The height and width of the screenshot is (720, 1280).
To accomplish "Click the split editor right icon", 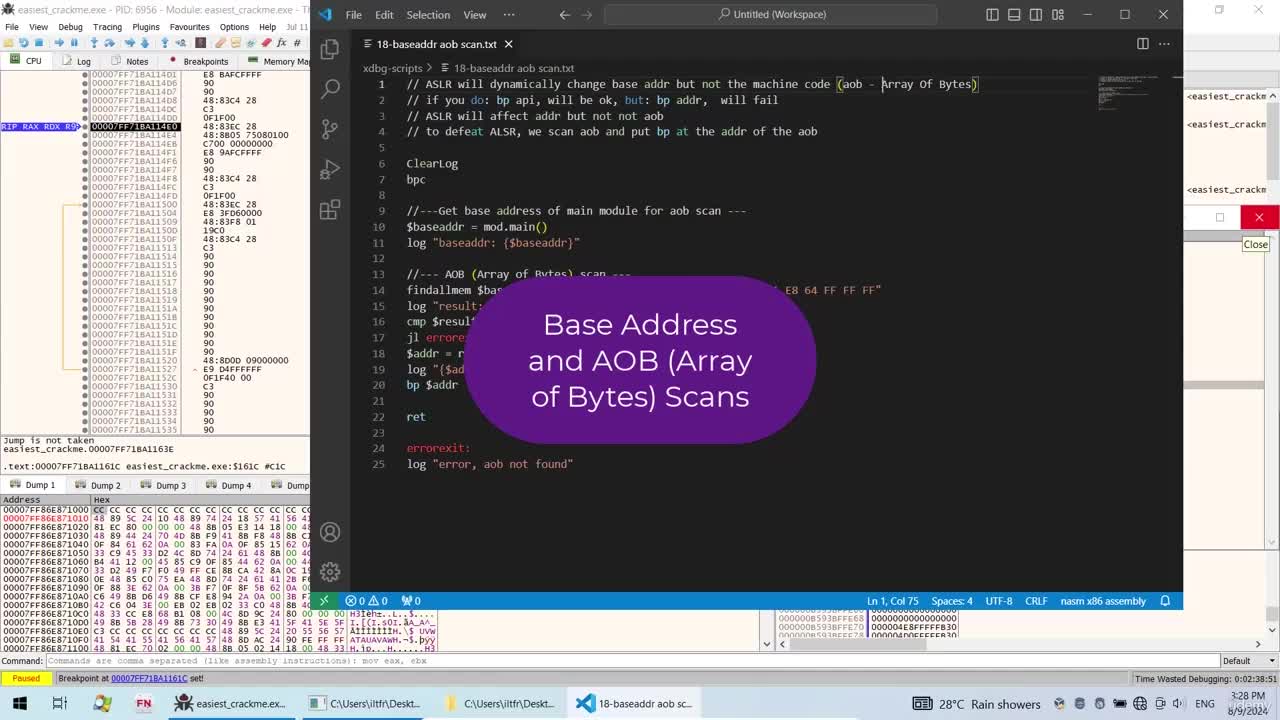I will tap(1143, 44).
